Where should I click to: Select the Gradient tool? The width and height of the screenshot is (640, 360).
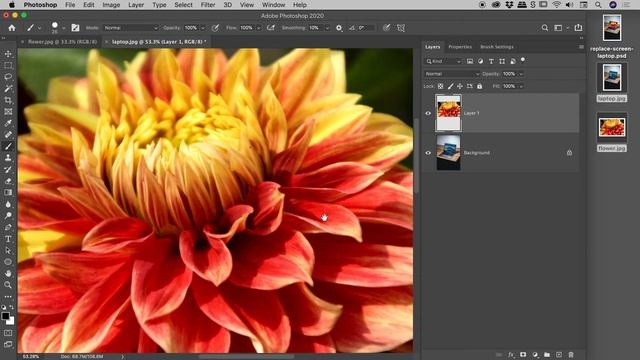pyautogui.click(x=8, y=192)
